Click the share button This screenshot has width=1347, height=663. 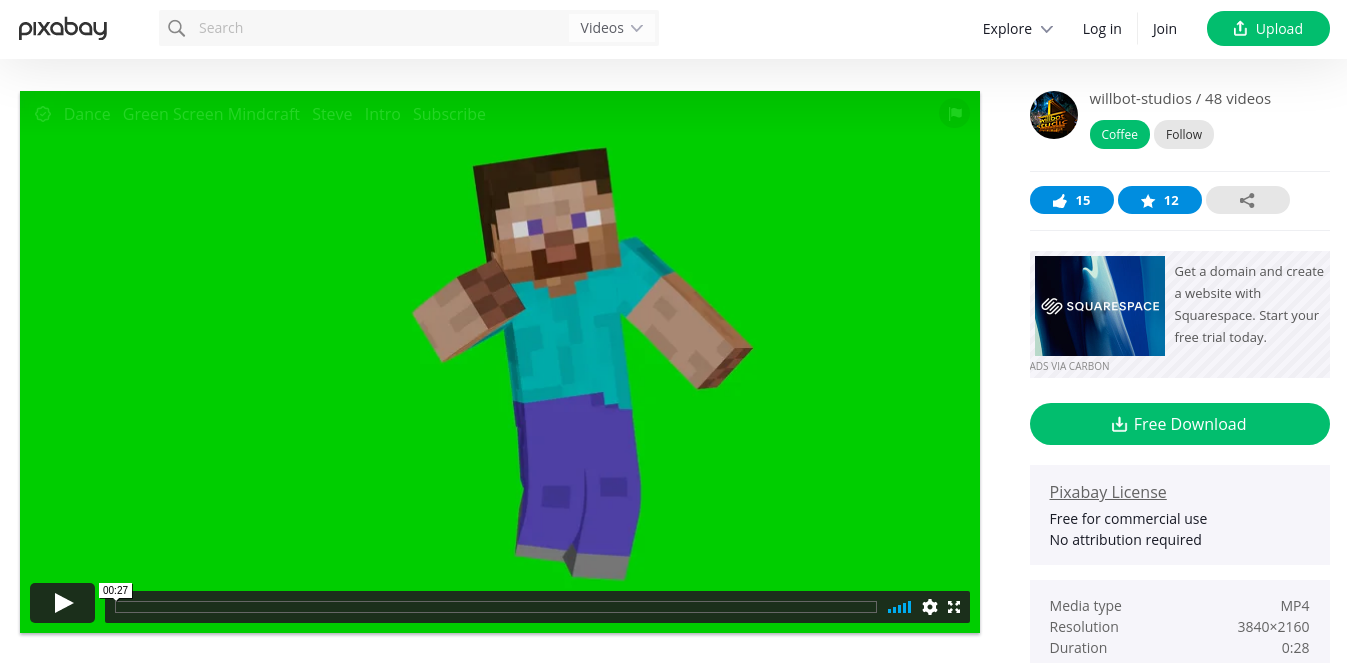tap(1248, 201)
